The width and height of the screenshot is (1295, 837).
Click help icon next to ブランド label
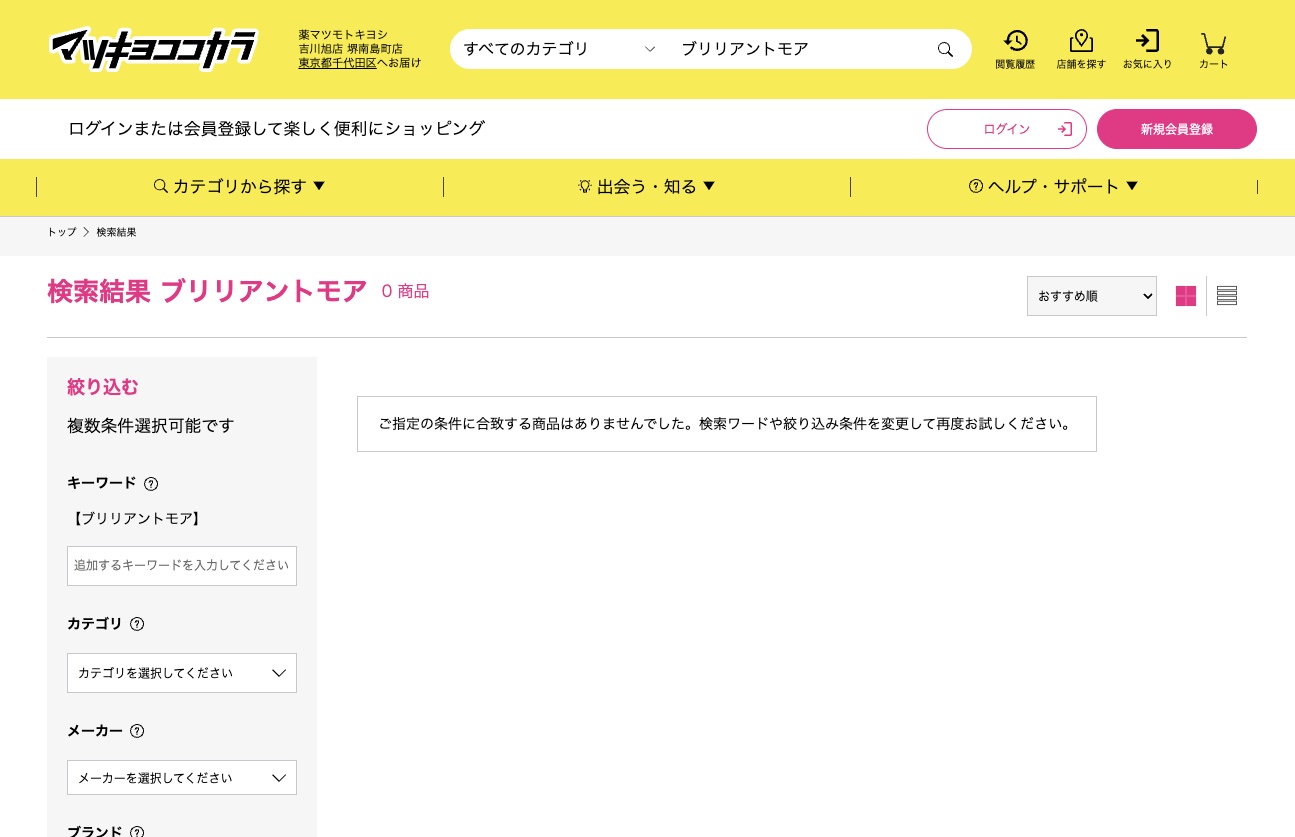pyautogui.click(x=137, y=831)
